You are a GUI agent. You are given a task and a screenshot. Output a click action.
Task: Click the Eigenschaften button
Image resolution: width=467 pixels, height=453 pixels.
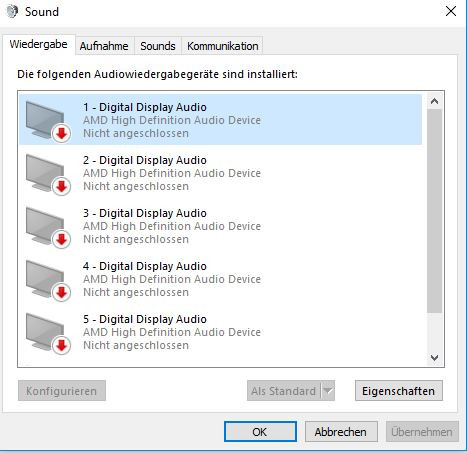[399, 391]
